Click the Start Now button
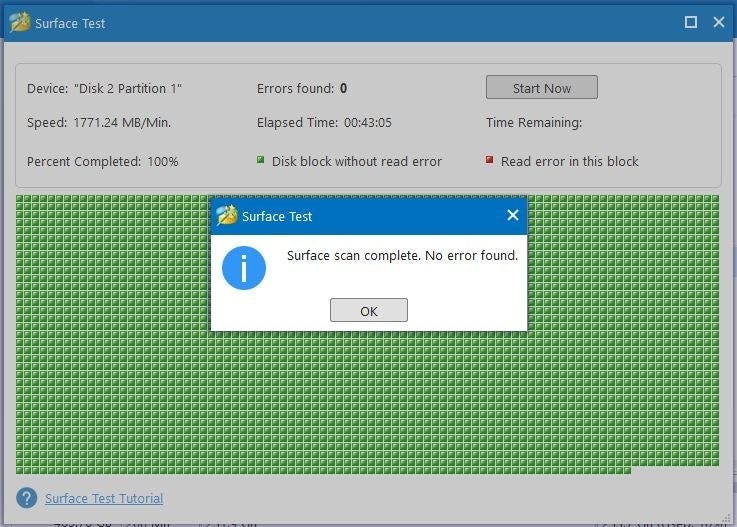The width and height of the screenshot is (737, 527). click(x=541, y=87)
